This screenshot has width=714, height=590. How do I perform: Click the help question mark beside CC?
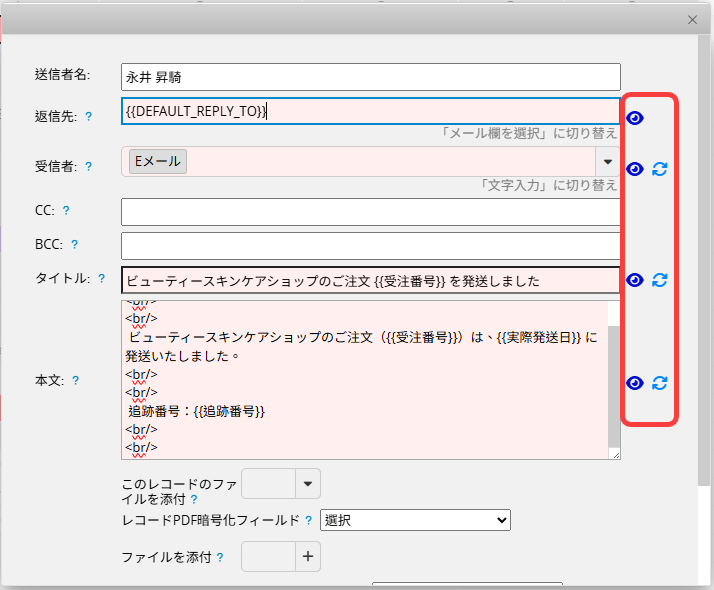(x=66, y=210)
